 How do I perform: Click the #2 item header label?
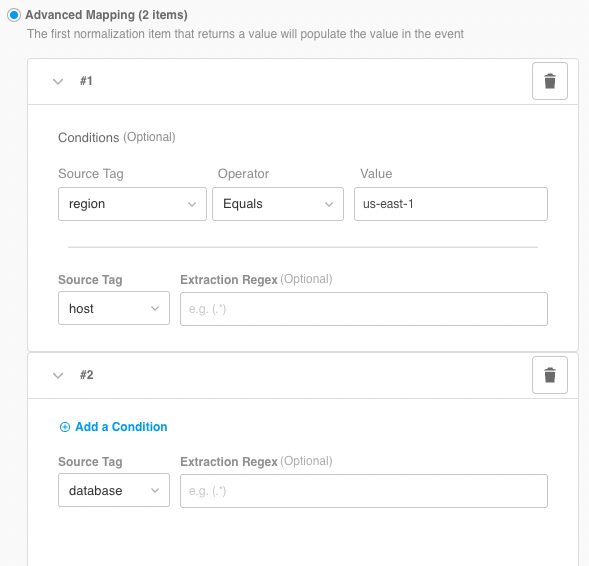[x=86, y=375]
